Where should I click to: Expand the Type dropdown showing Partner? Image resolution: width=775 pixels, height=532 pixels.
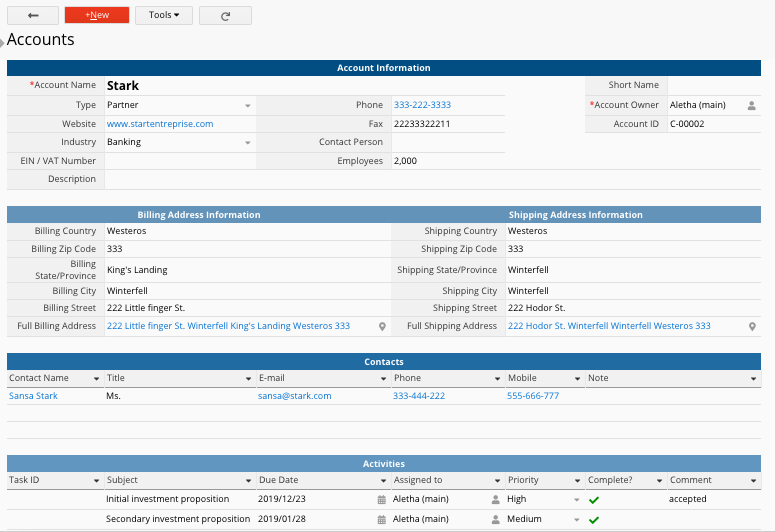point(248,105)
